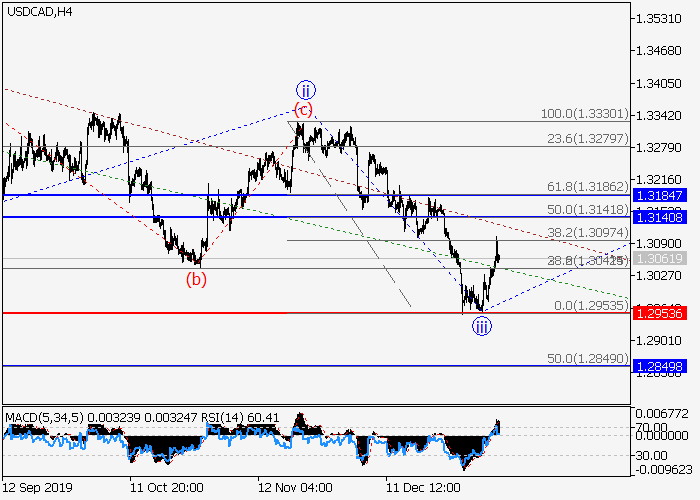This screenshot has width=700, height=500.
Task: Click the red (c) wave label
Action: click(x=303, y=109)
